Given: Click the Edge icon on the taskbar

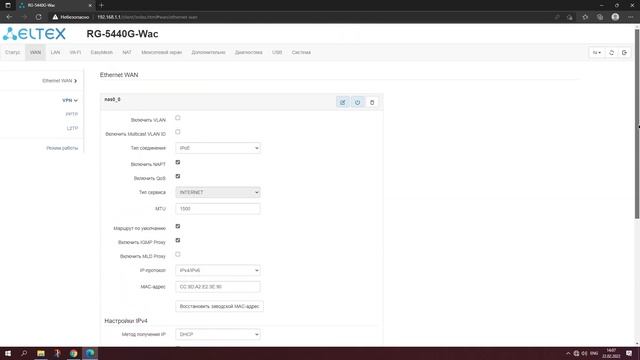Looking at the screenshot, I should [90, 353].
